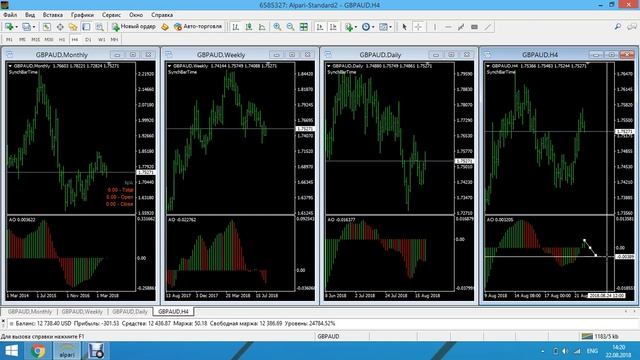The width and height of the screenshot is (640, 360).
Task: Open a new chart with the toolbar icon
Action: [9, 27]
